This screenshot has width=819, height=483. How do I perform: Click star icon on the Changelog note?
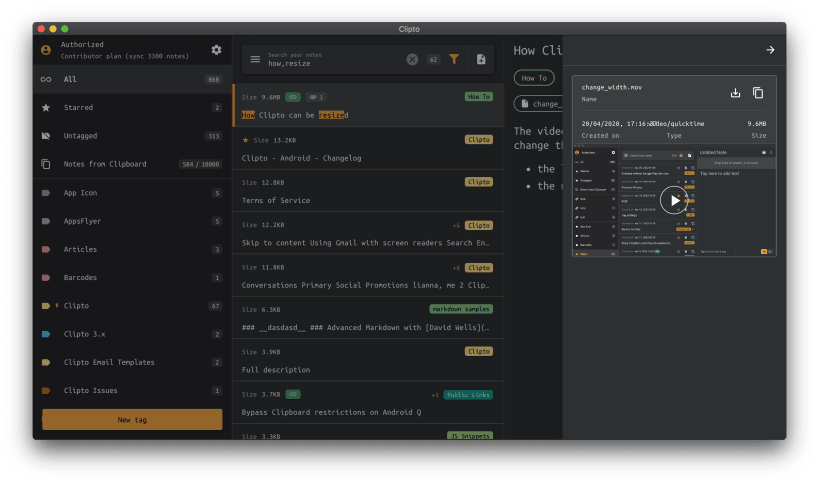[245, 140]
